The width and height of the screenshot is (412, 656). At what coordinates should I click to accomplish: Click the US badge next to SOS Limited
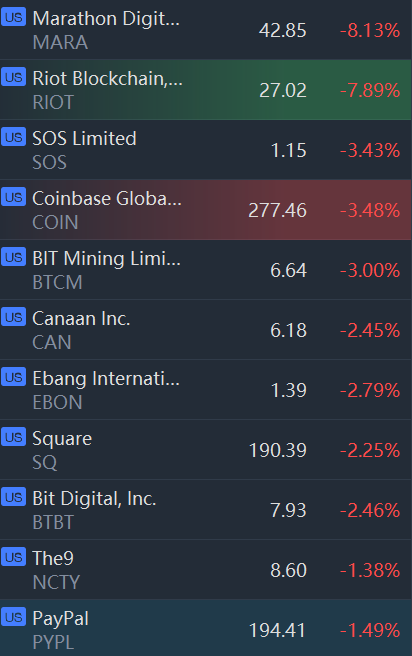13,137
